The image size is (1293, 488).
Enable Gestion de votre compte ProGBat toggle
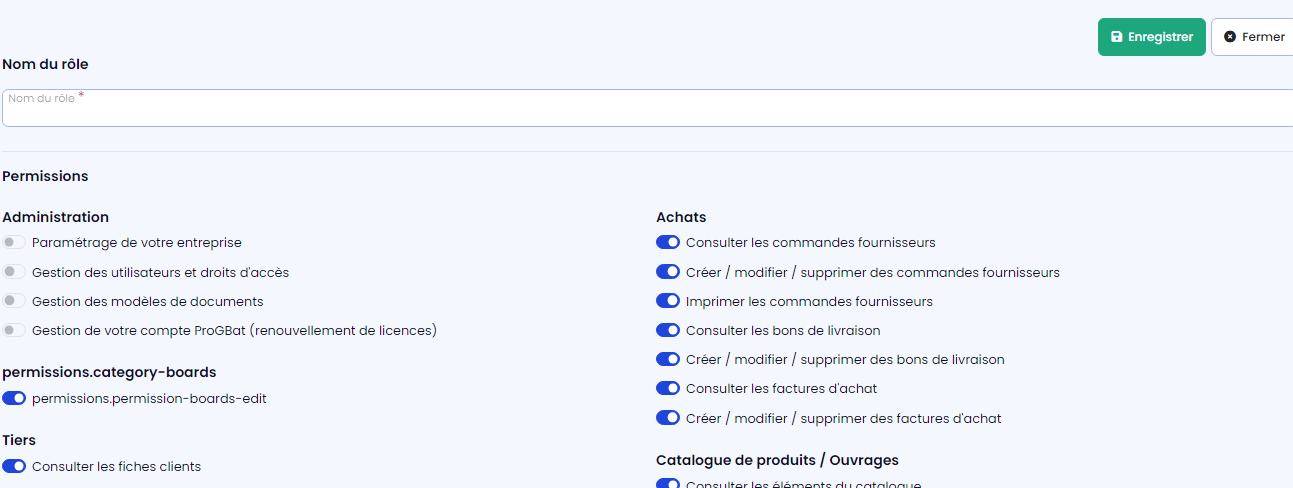pyautogui.click(x=14, y=330)
